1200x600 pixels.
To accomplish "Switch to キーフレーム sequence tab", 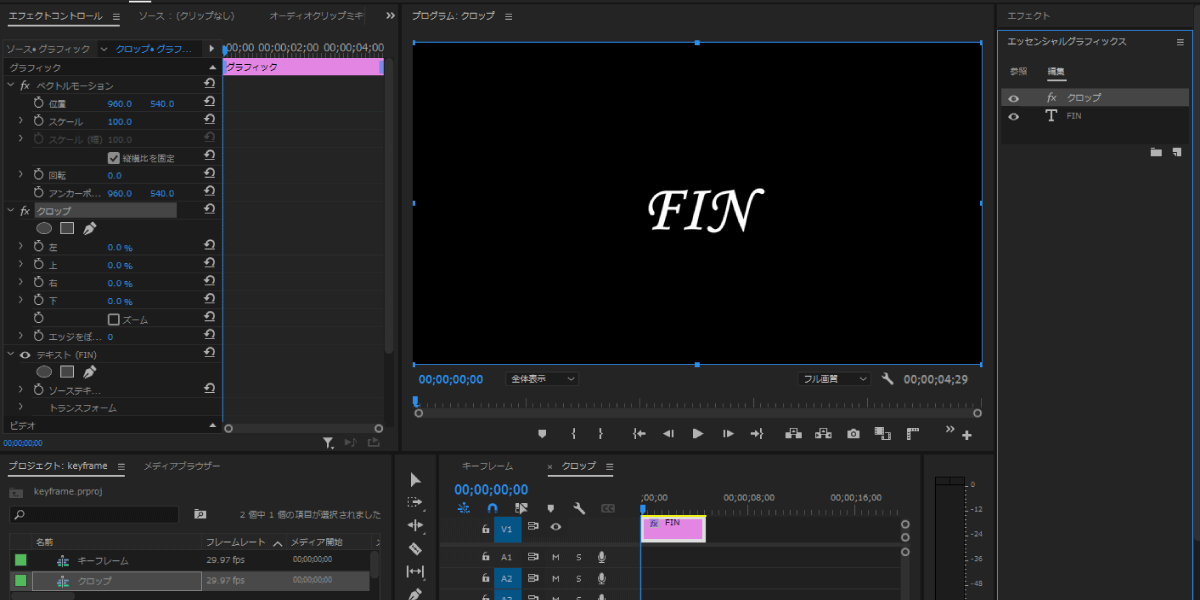I will (x=487, y=466).
